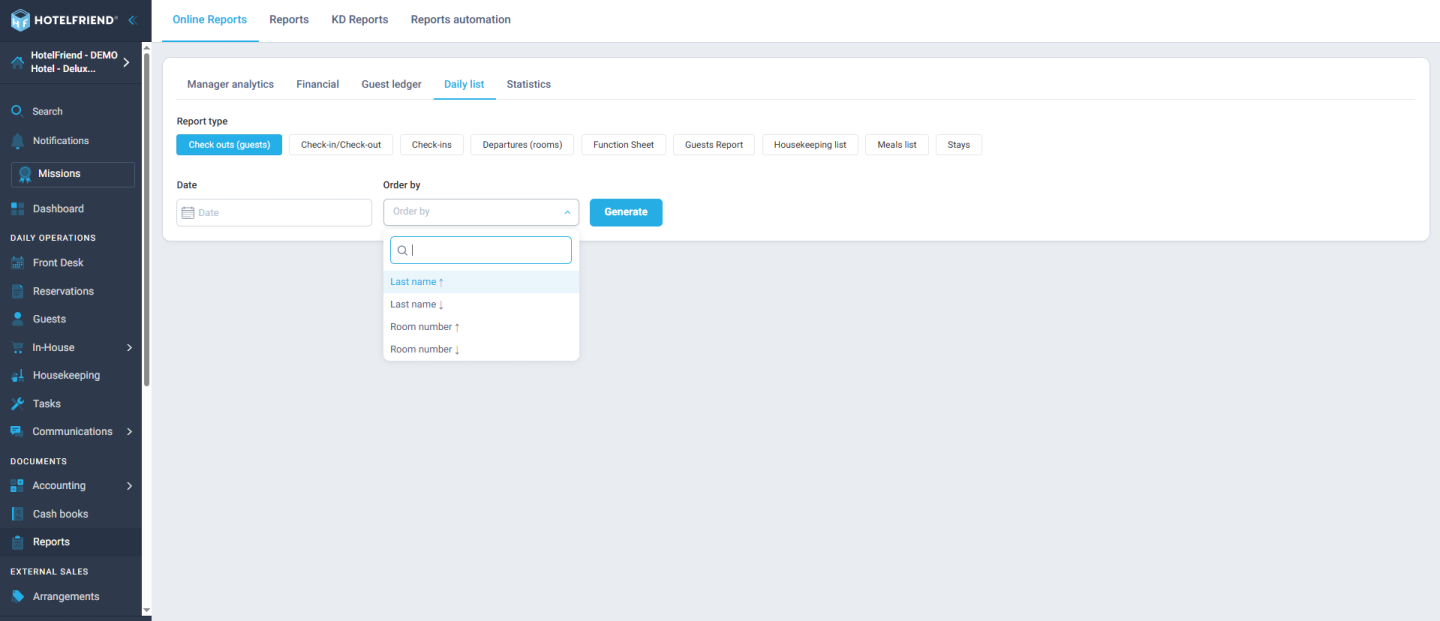The image size is (1440, 621).
Task: Click the hotel house icon beside property name
Action: 17,62
